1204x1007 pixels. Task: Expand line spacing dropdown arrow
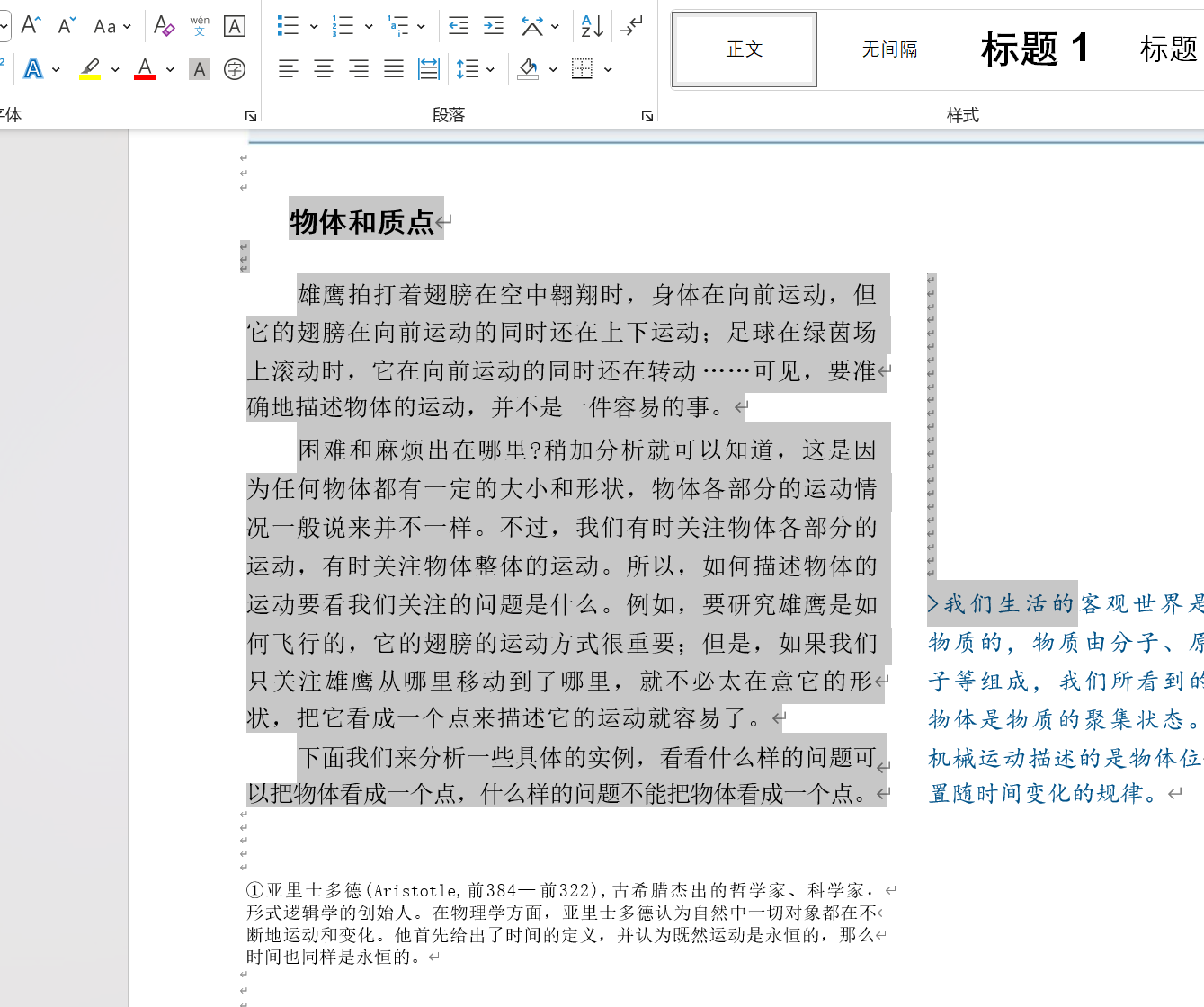490,69
